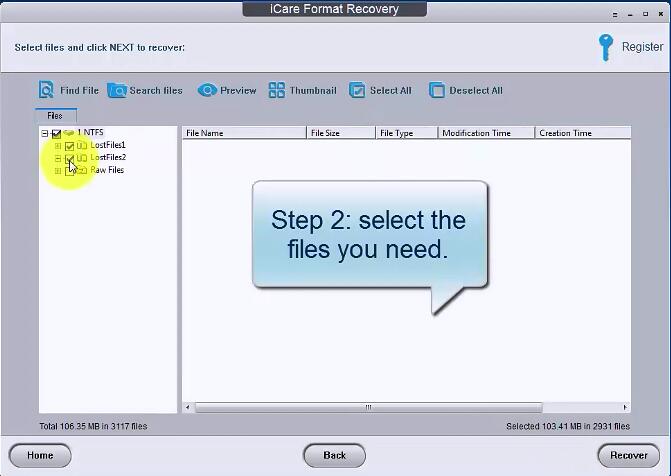
Task: Click the scrollbar right arrow
Action: [625, 407]
